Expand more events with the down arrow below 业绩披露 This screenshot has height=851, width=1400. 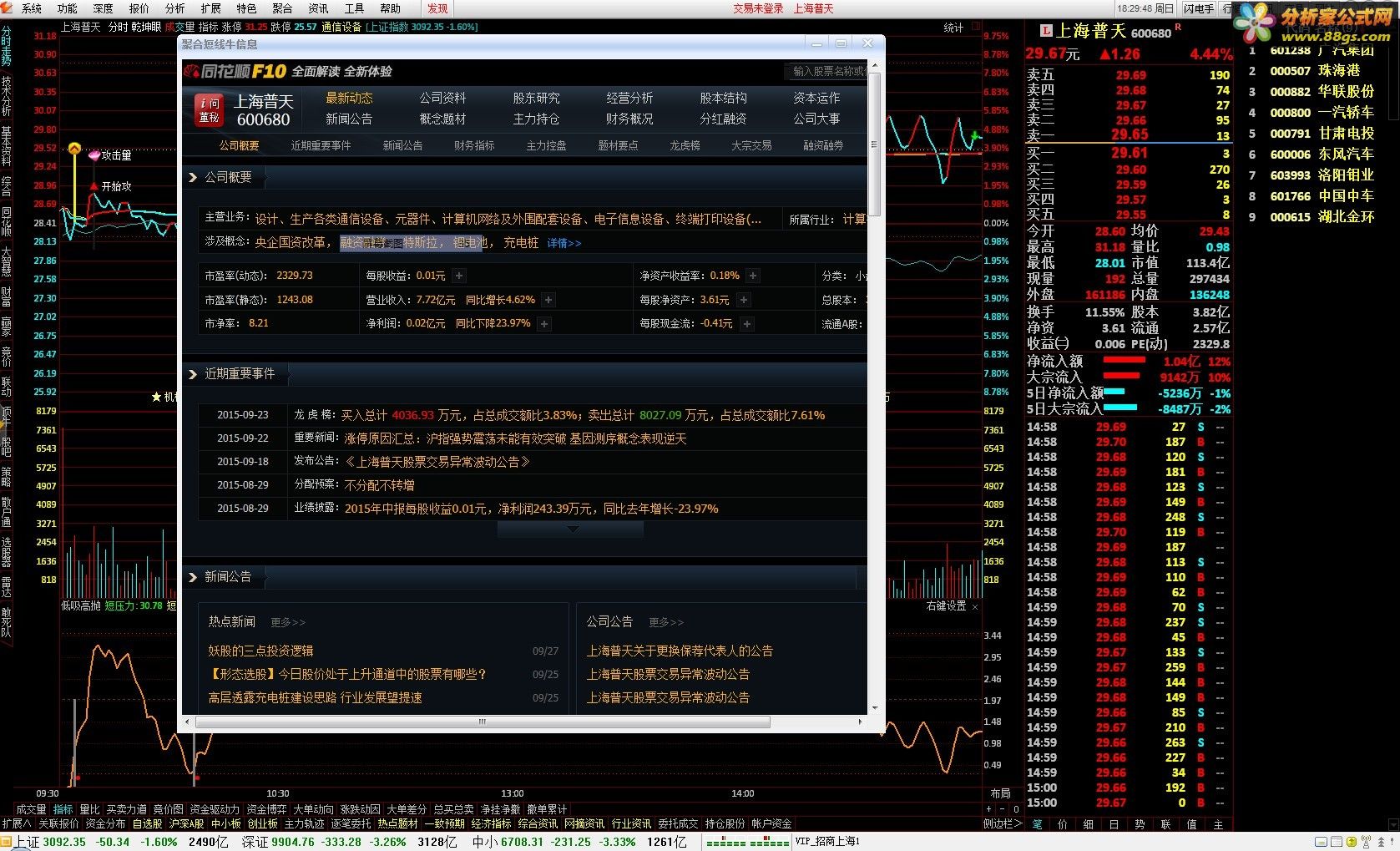pos(572,529)
